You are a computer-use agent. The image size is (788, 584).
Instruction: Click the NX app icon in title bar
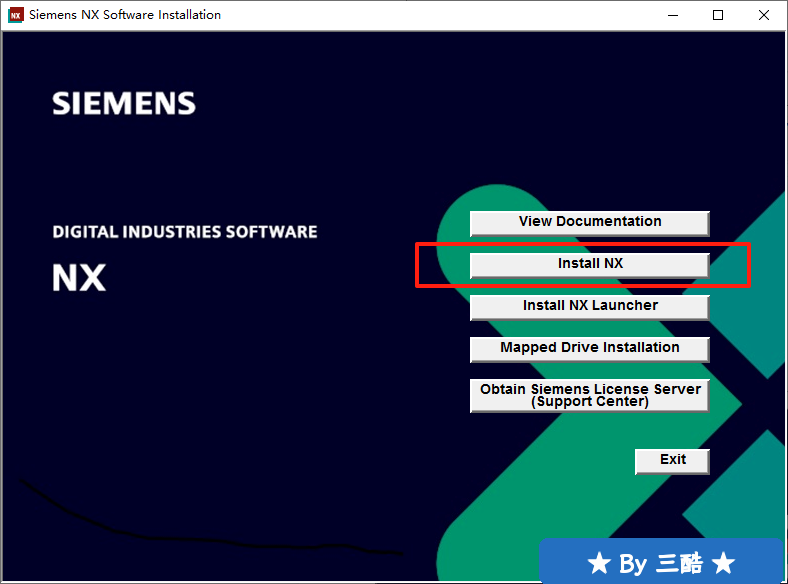click(16, 15)
